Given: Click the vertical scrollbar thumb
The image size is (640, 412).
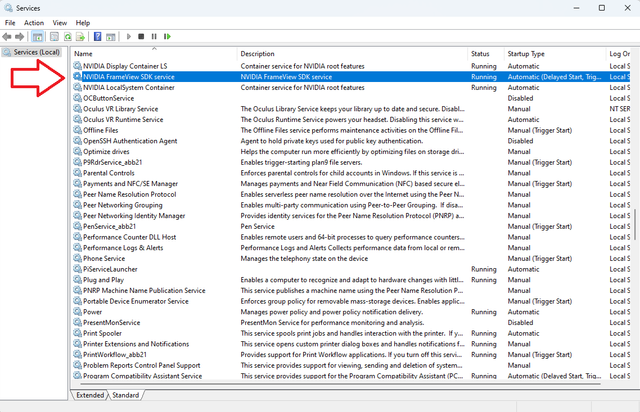Looking at the screenshot, I should pos(635,225).
